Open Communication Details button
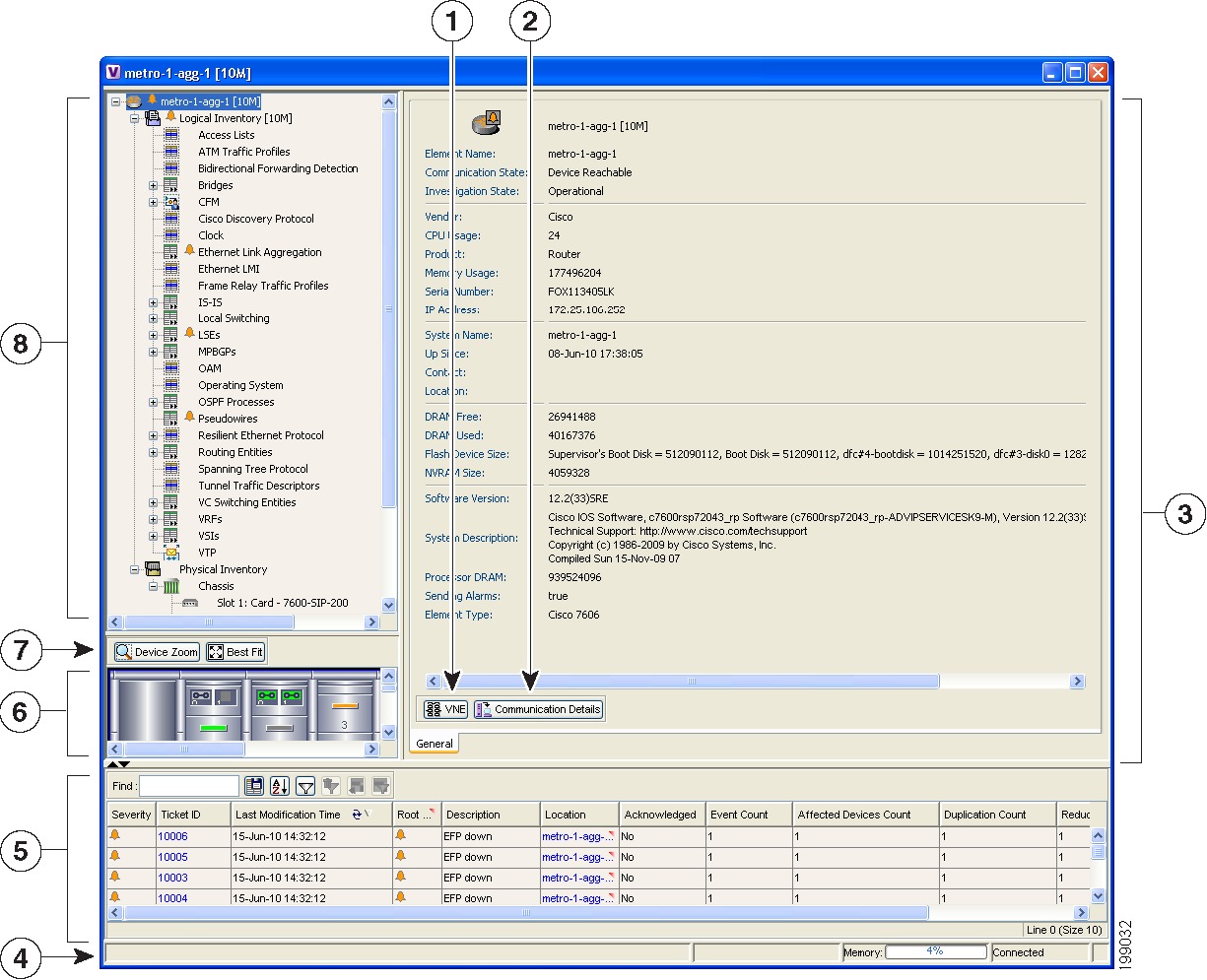 (x=539, y=709)
